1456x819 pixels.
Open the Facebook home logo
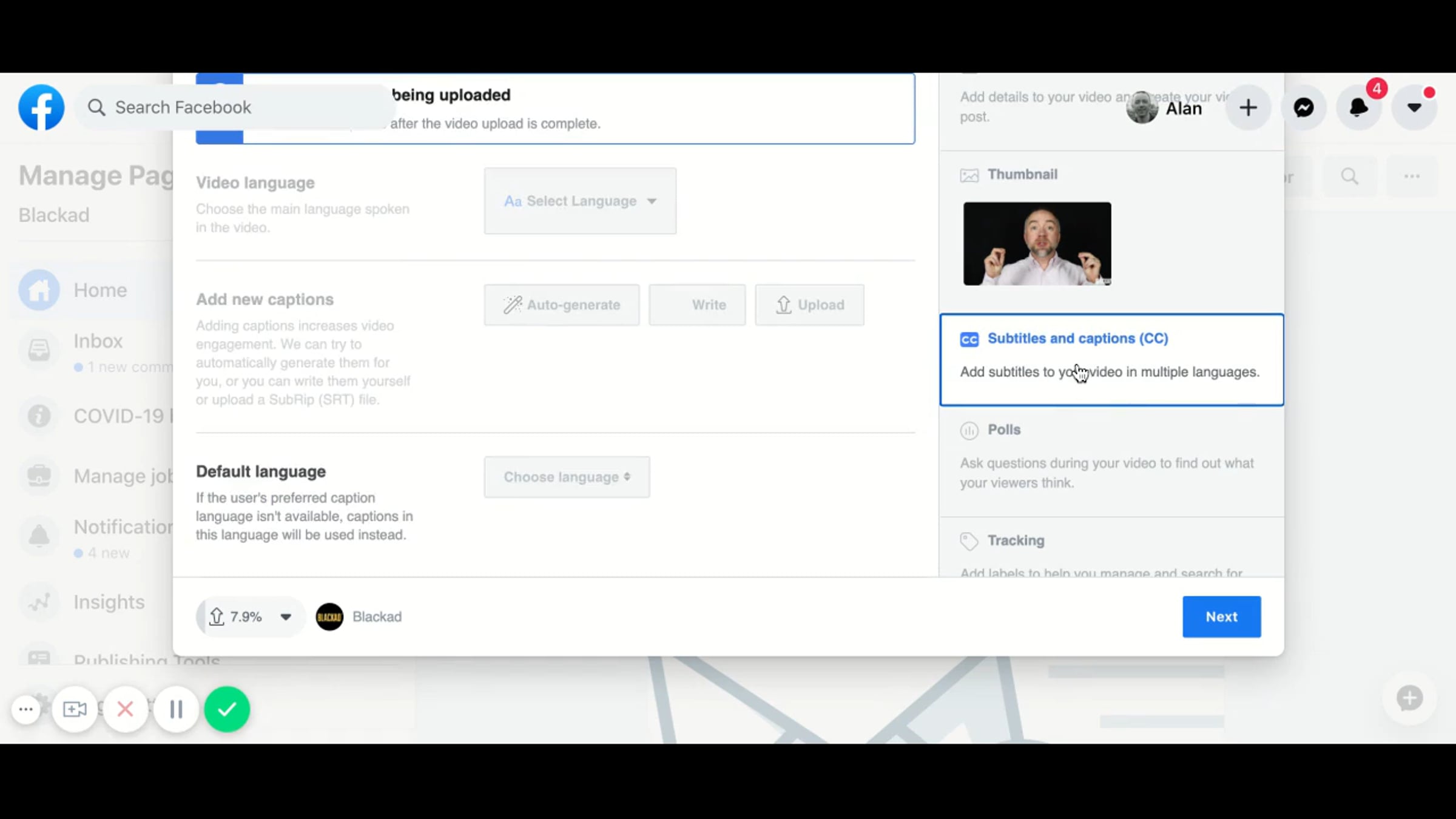[41, 107]
